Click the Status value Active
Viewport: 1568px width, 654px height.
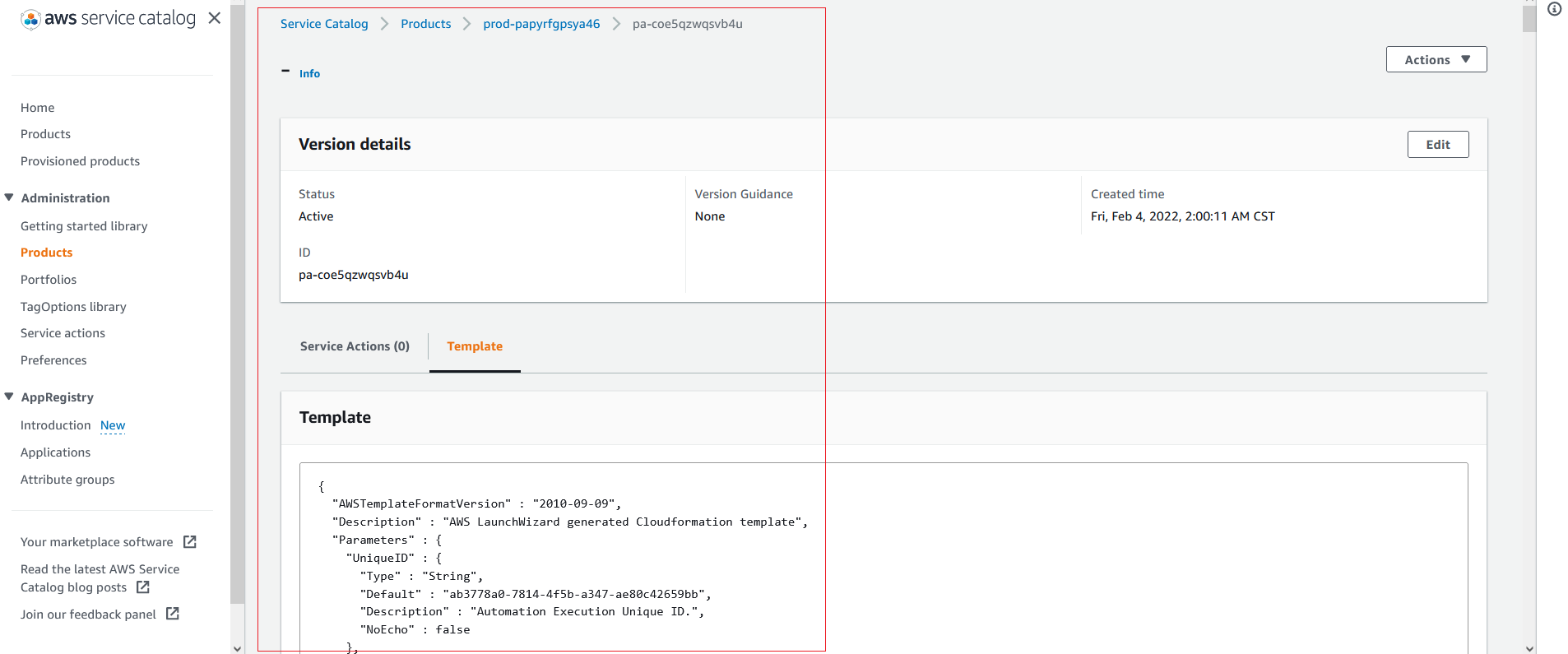[x=316, y=216]
